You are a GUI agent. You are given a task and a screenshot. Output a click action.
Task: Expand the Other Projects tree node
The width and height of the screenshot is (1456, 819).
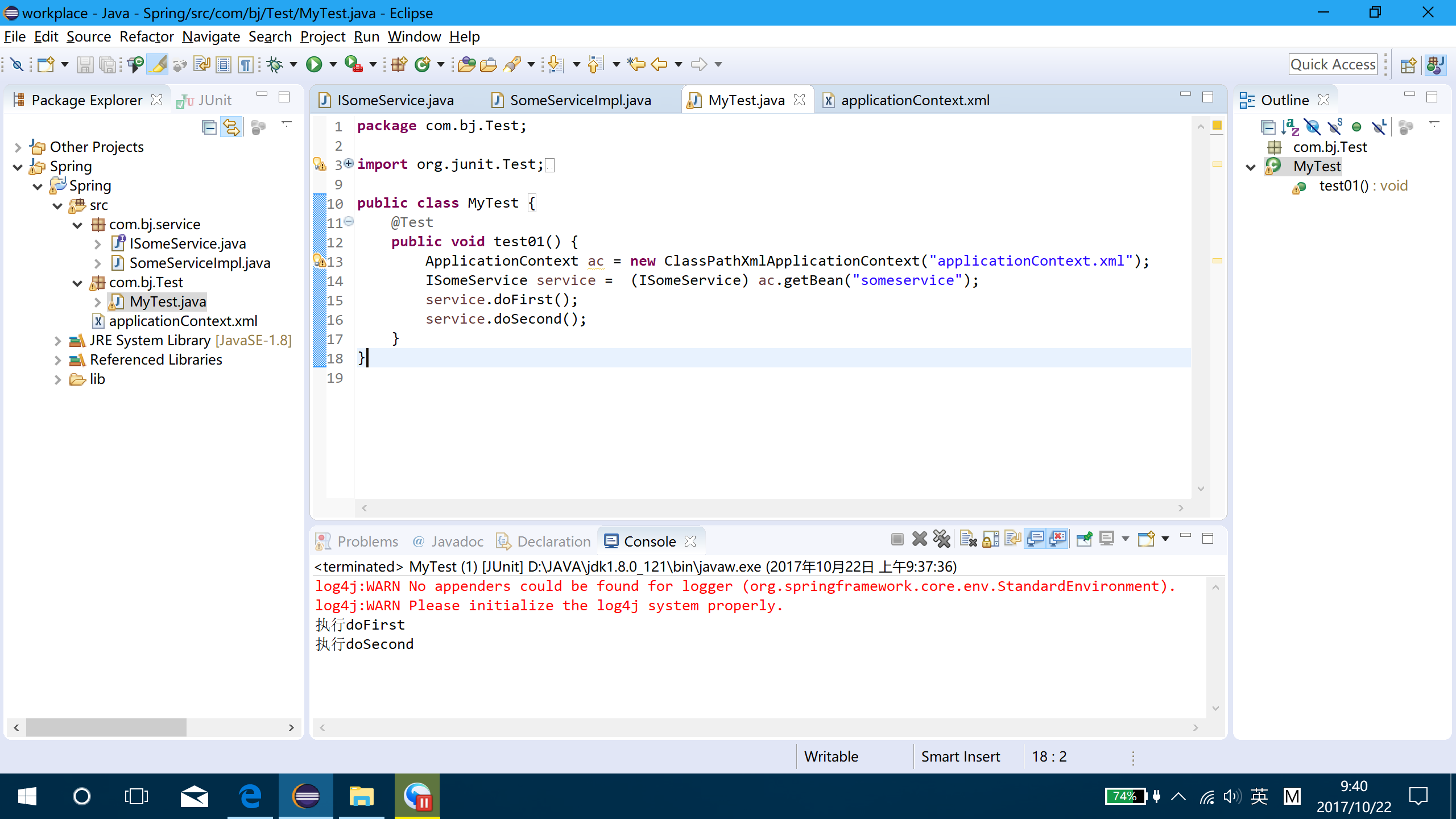[x=18, y=147]
